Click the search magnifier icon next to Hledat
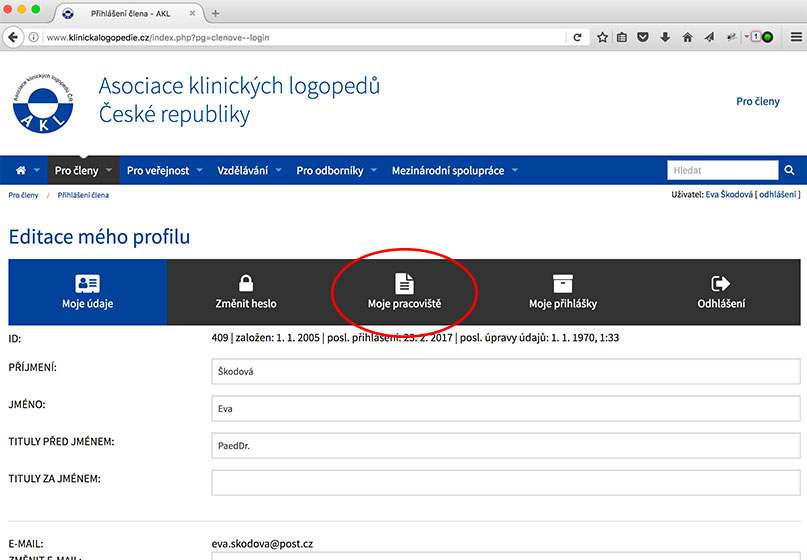807x560 pixels. click(x=789, y=170)
